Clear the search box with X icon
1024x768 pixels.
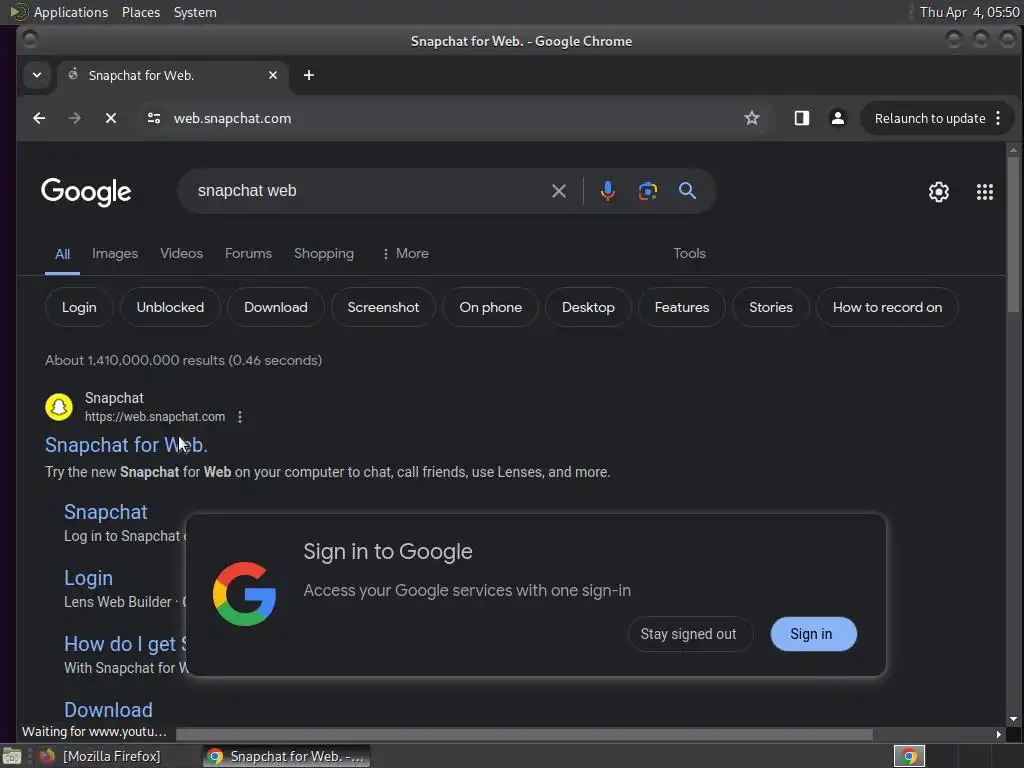pos(558,191)
